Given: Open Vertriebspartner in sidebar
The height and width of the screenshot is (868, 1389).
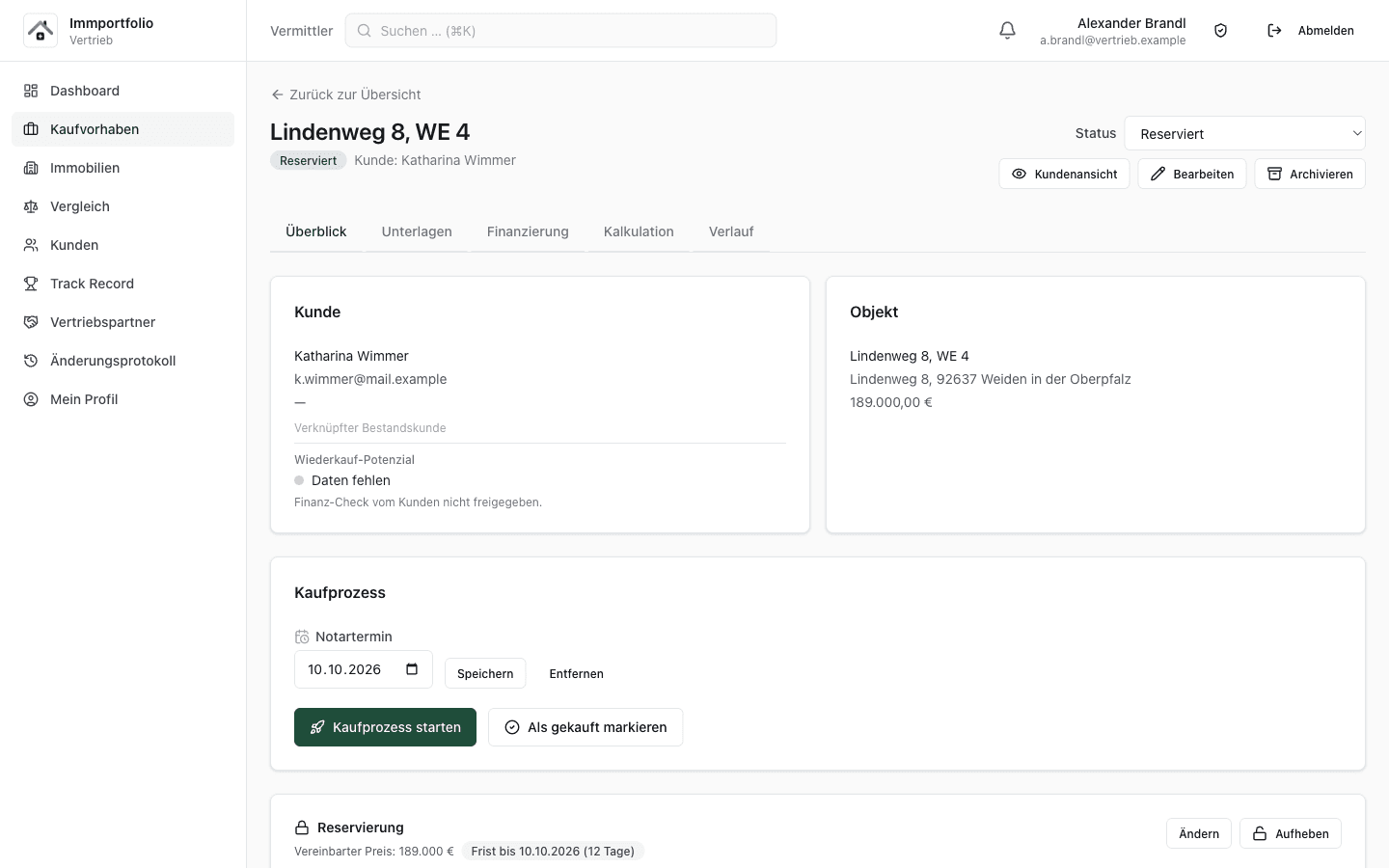Looking at the screenshot, I should tap(123, 322).
